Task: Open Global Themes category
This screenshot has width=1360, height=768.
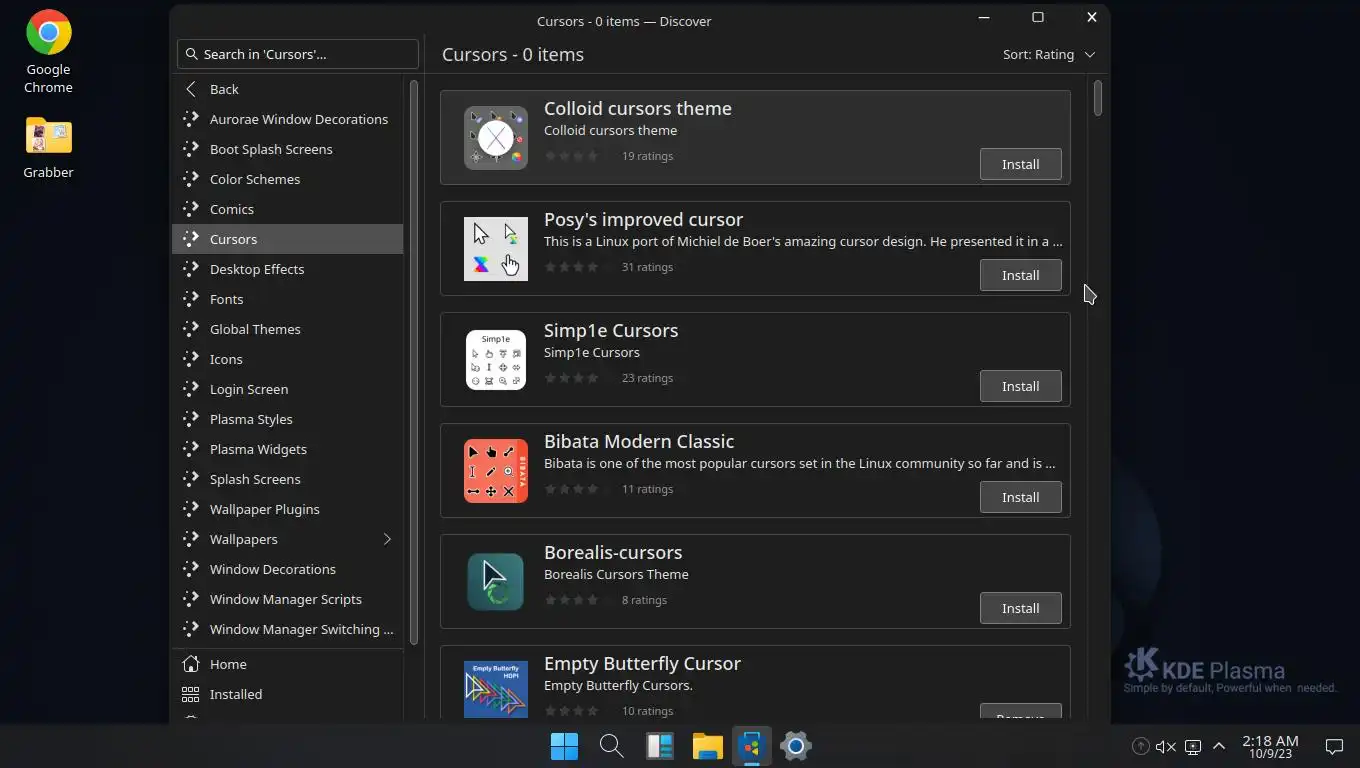Action: (x=288, y=329)
